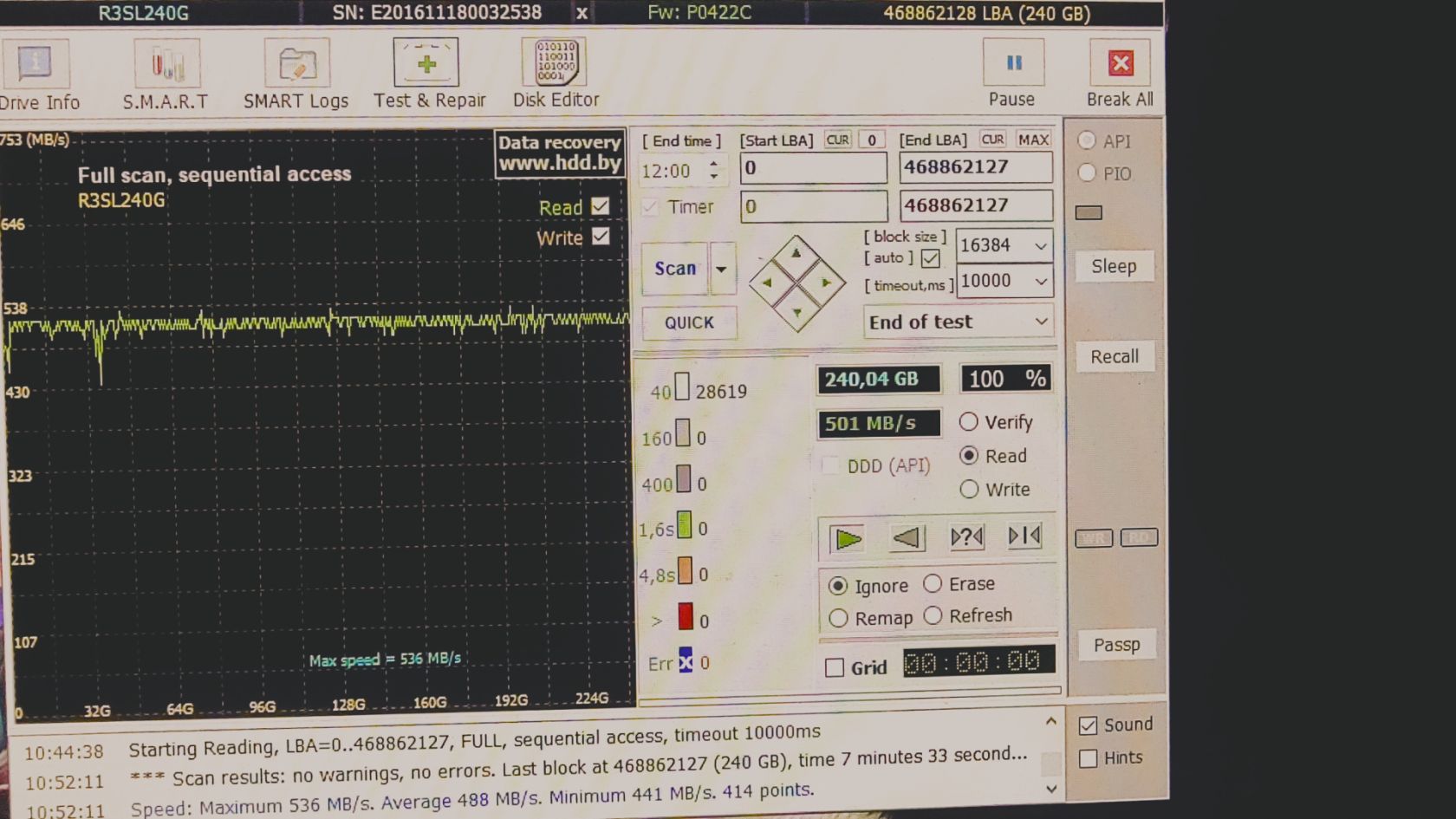Viewport: 1456px width, 819px height.
Task: Toggle the block size auto checkbox
Action: 931,258
